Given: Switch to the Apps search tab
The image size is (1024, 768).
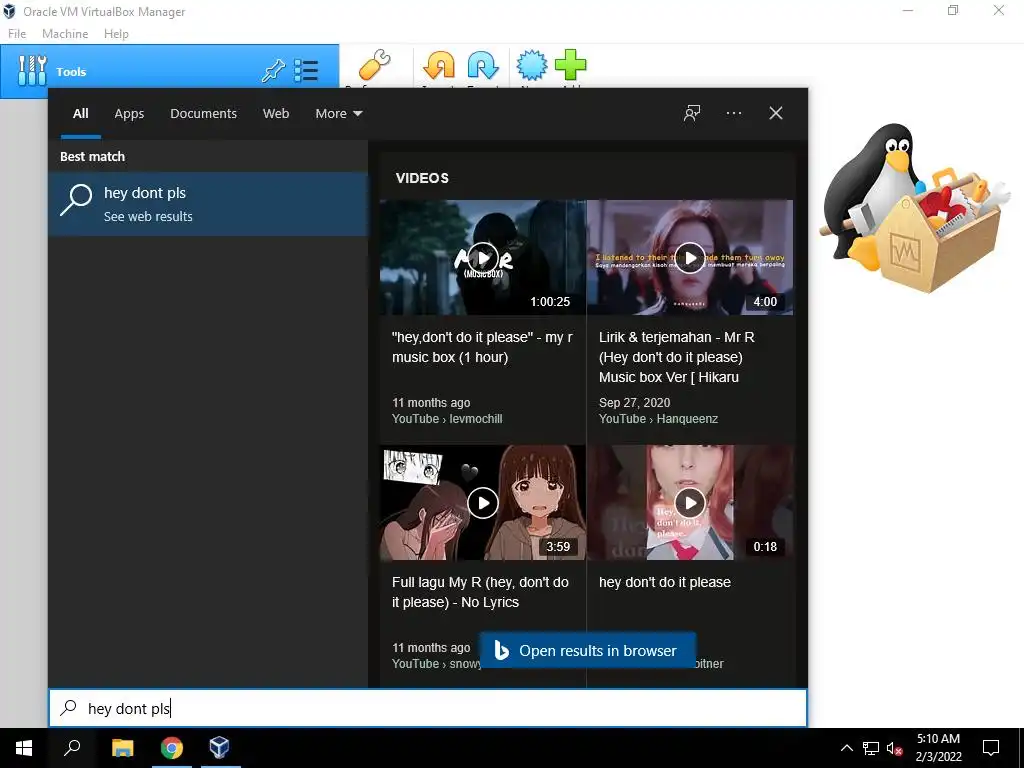Looking at the screenshot, I should tap(129, 114).
